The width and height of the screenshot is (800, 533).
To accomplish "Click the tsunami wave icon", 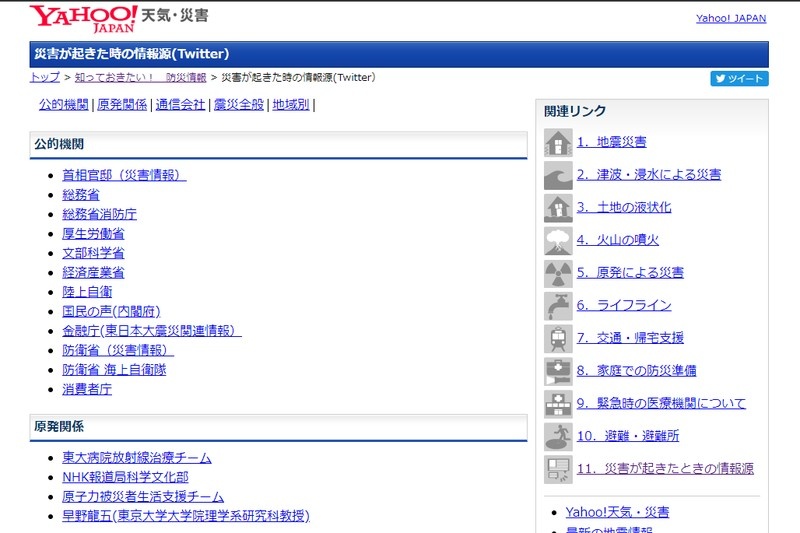I will (558, 175).
